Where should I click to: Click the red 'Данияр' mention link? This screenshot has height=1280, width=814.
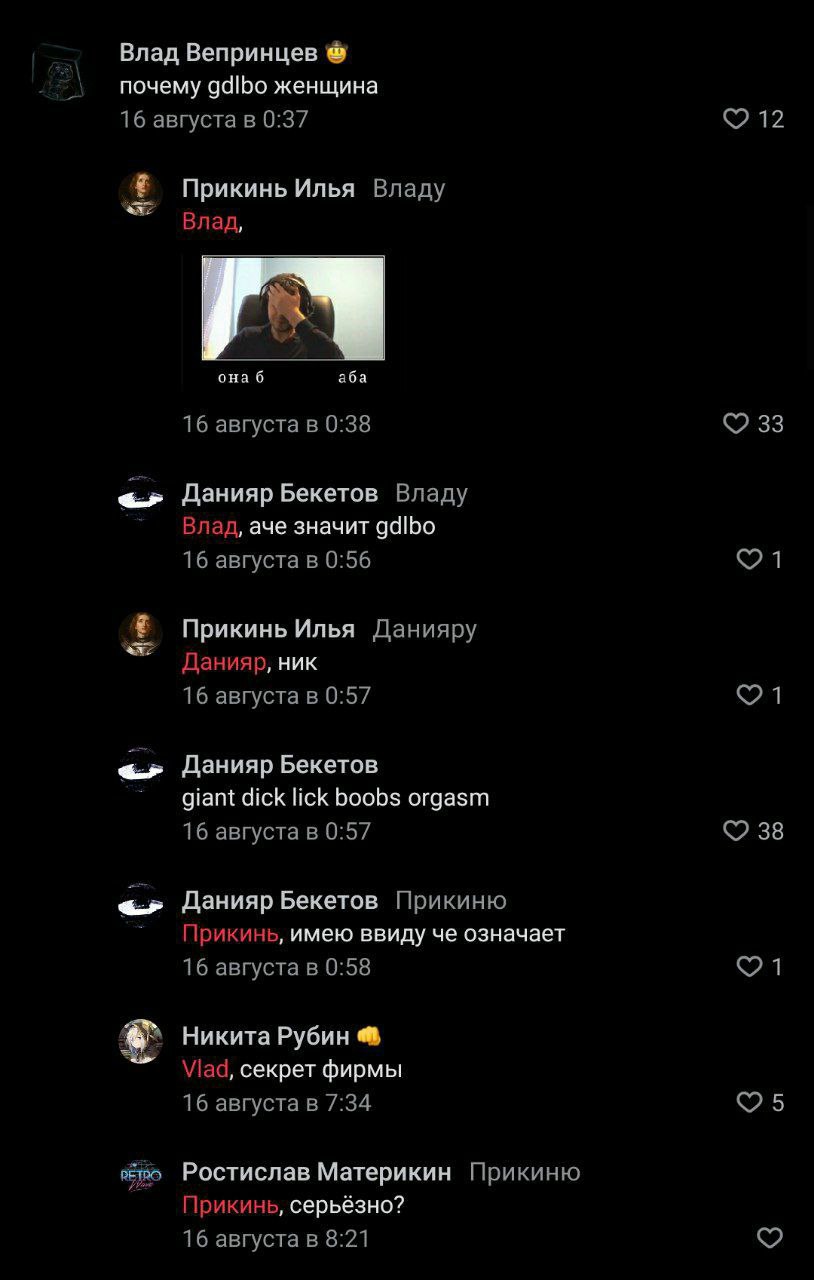224,662
